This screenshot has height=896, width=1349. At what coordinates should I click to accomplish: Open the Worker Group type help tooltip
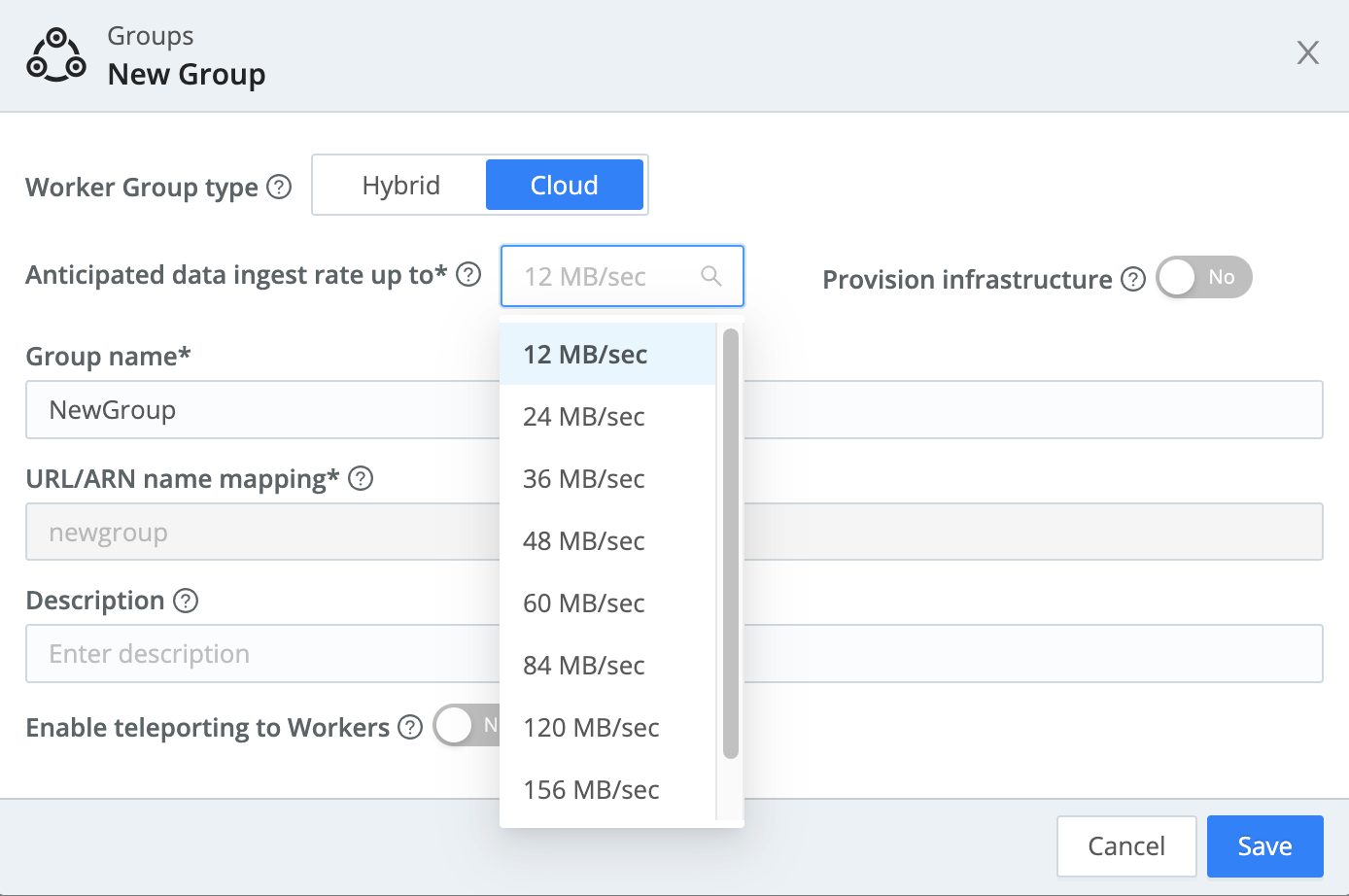coord(281,187)
